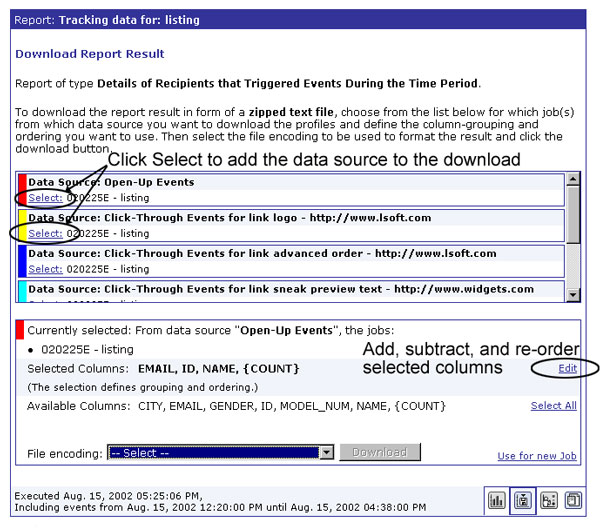Click the red swatch beside Currently selected
The height and width of the screenshot is (532, 600).
(20, 330)
